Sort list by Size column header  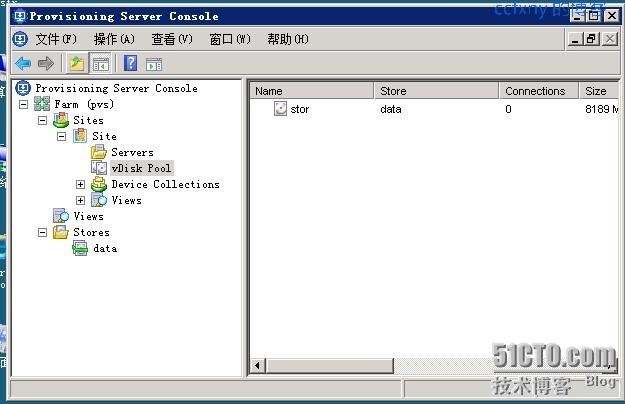[x=598, y=91]
